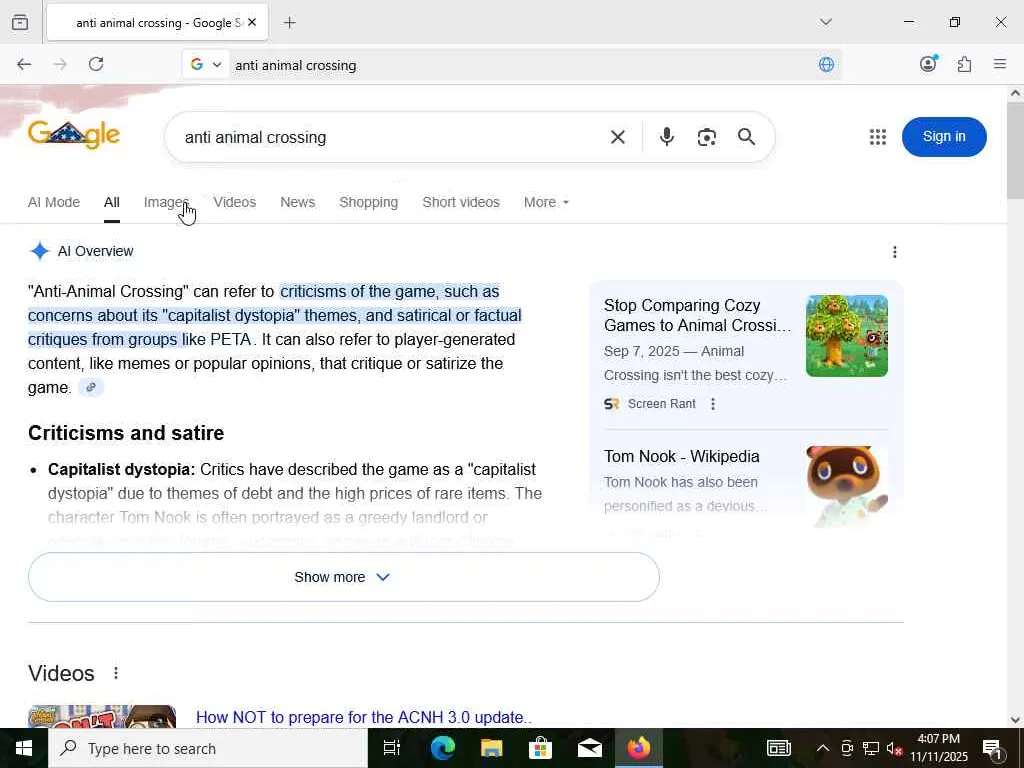The image size is (1024, 768).
Task: Open the Windows Start menu
Action: (24, 748)
